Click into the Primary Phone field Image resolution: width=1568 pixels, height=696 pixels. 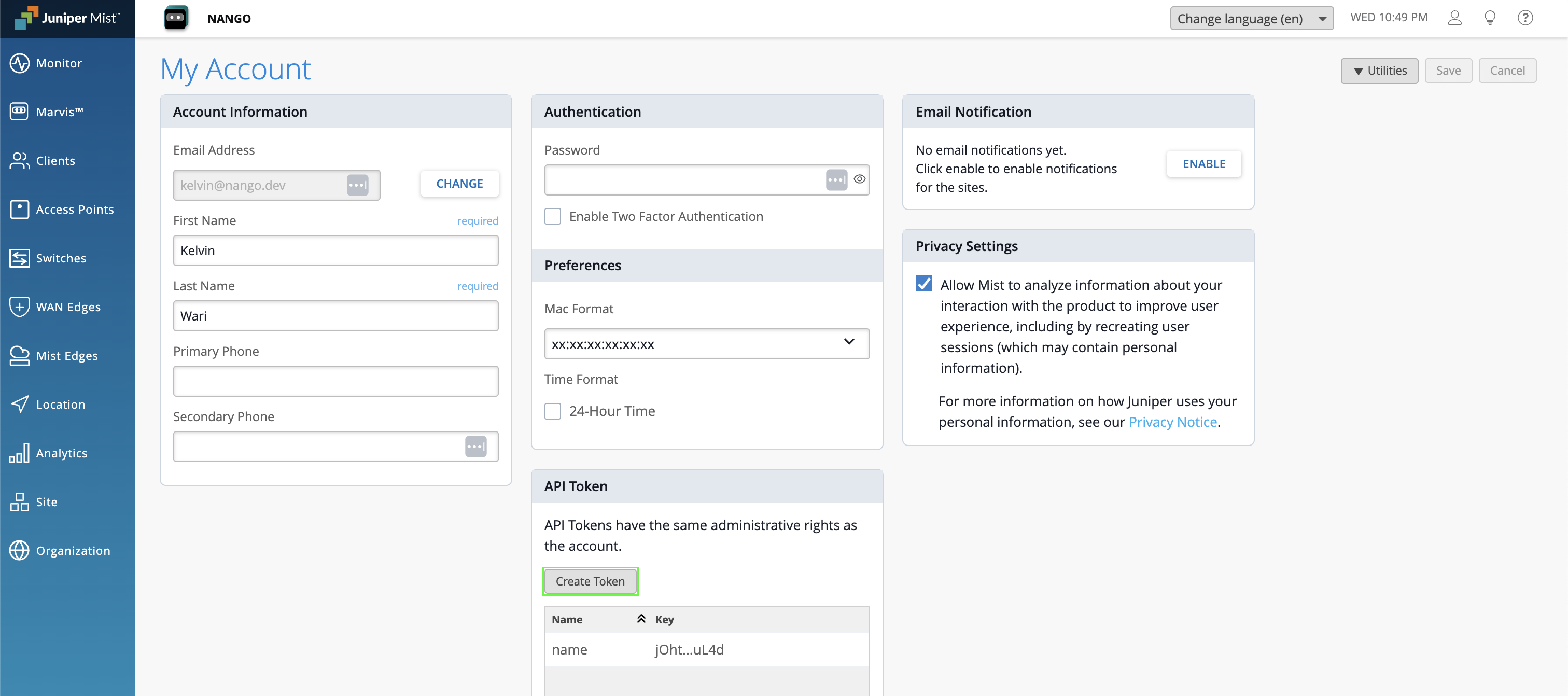click(x=335, y=381)
